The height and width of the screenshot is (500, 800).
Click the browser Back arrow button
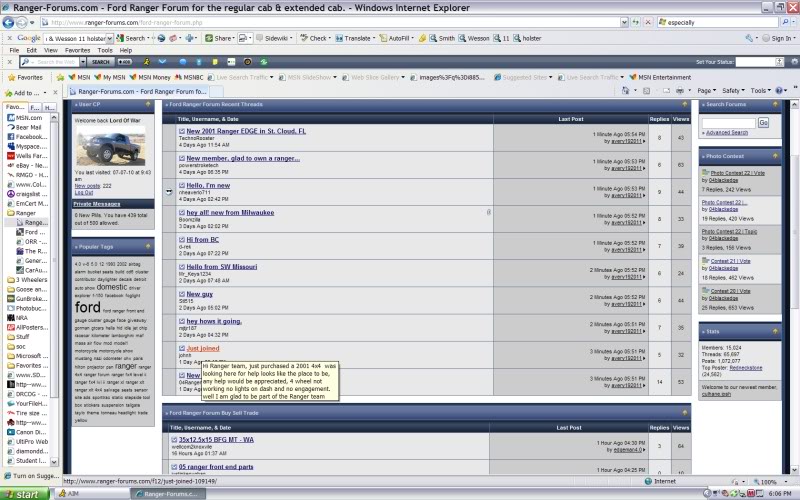point(8,22)
